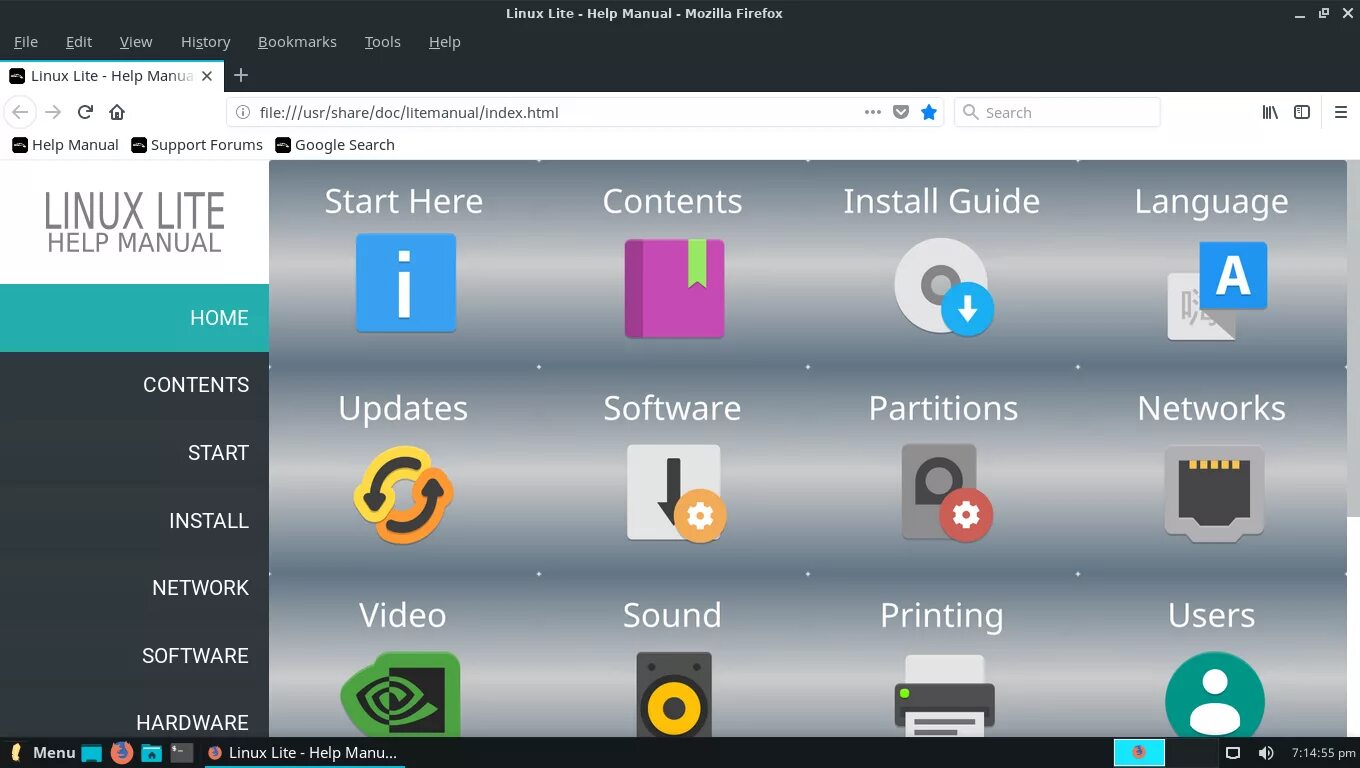The width and height of the screenshot is (1360, 768).
Task: Toggle the Firefox sidebar icon
Action: point(1302,112)
